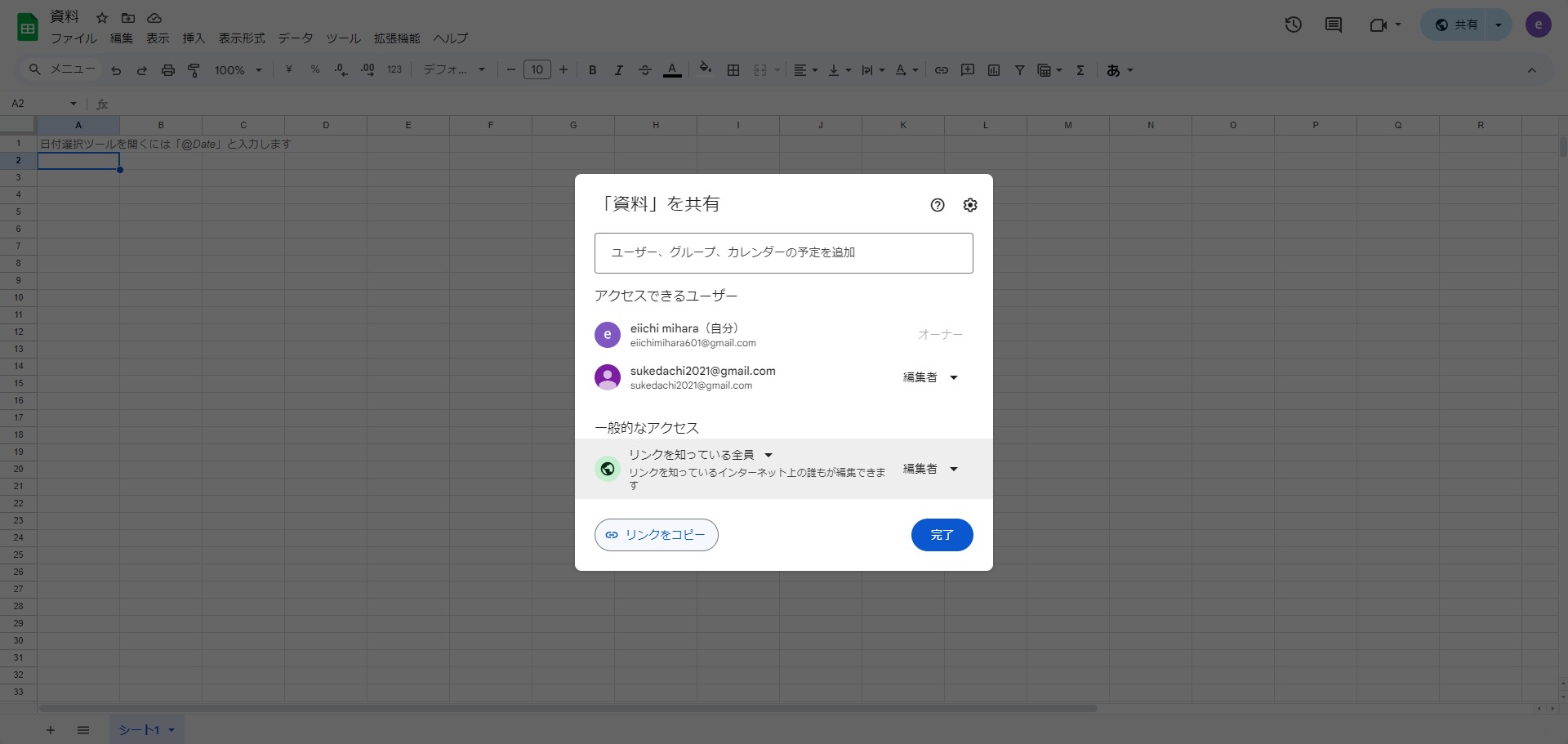Open 編集者 dropdown for sukedachi2021@gmail.com
This screenshot has height=744, width=1568.
click(930, 377)
